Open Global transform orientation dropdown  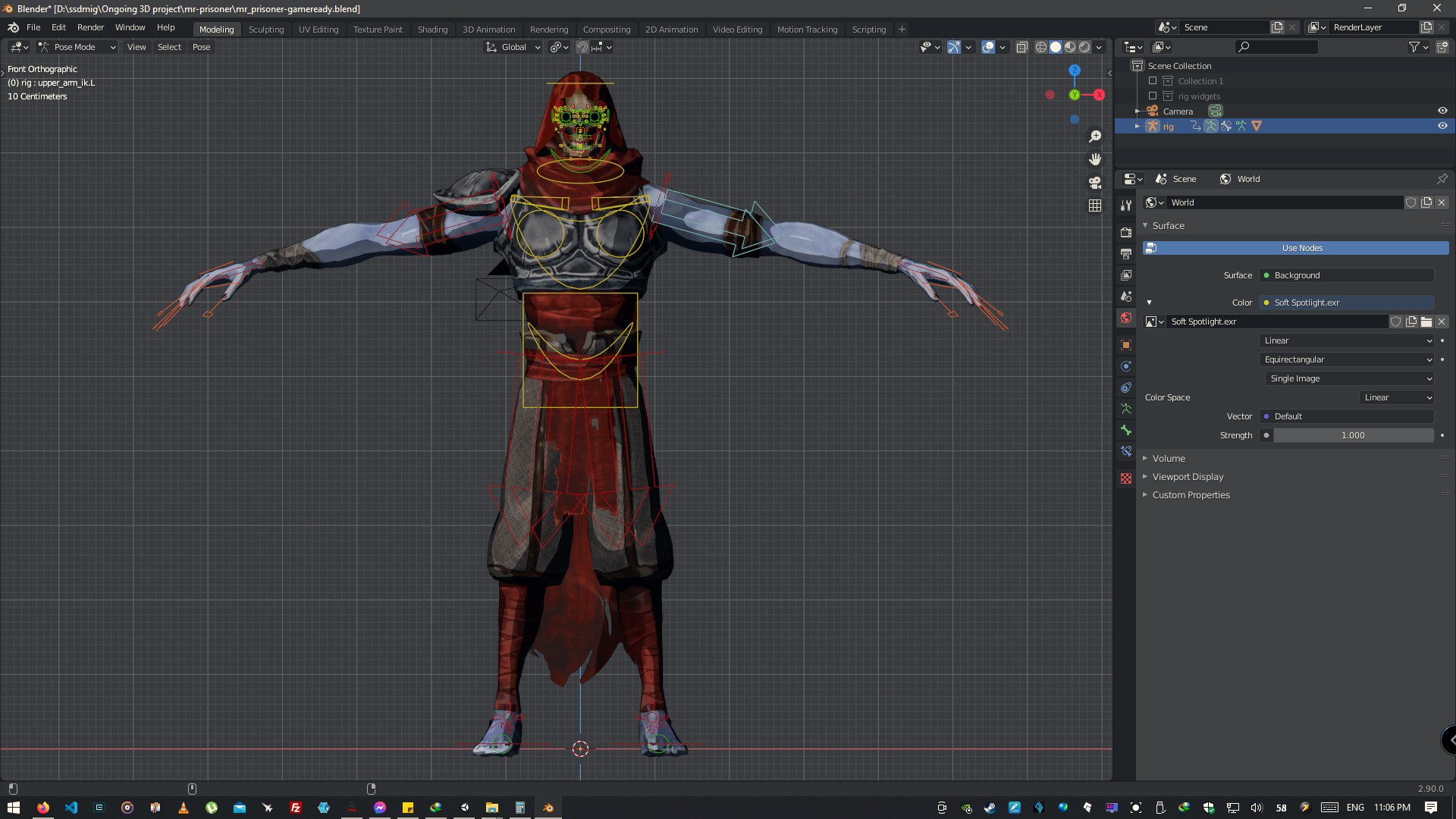(513, 47)
